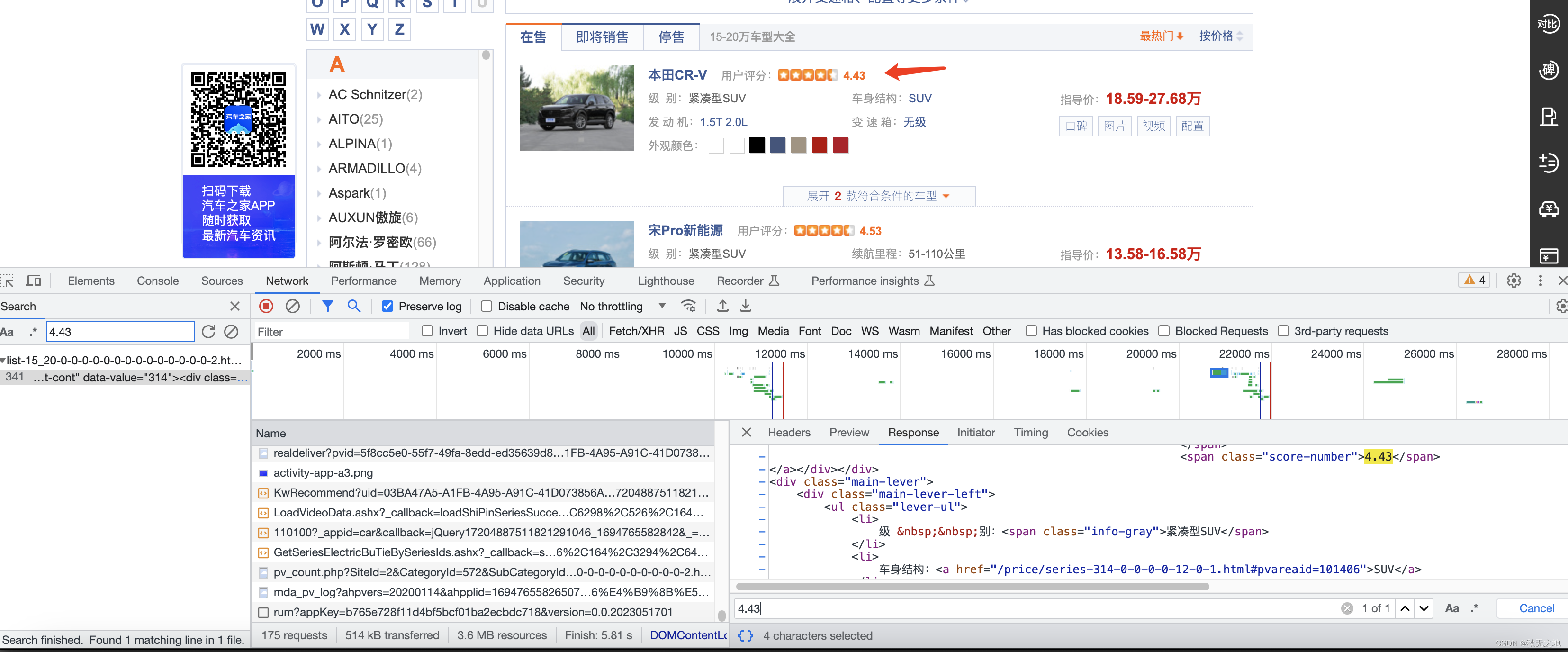The image size is (1568, 652).
Task: Open the No throttling dropdown
Action: pos(622,306)
